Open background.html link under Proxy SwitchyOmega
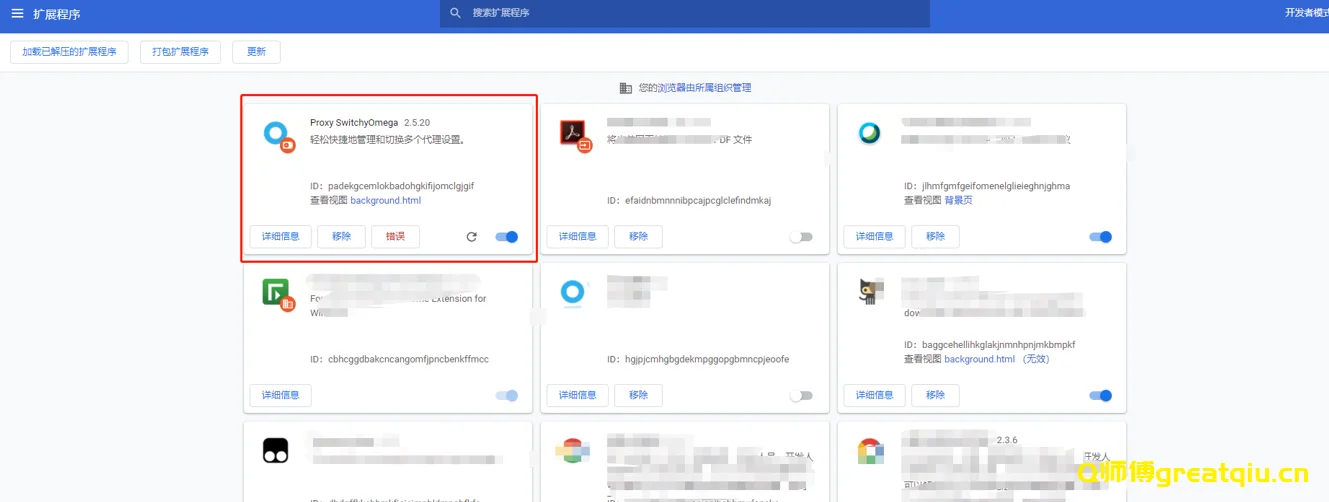Screen dimensions: 1329x502 pyautogui.click(x=385, y=200)
